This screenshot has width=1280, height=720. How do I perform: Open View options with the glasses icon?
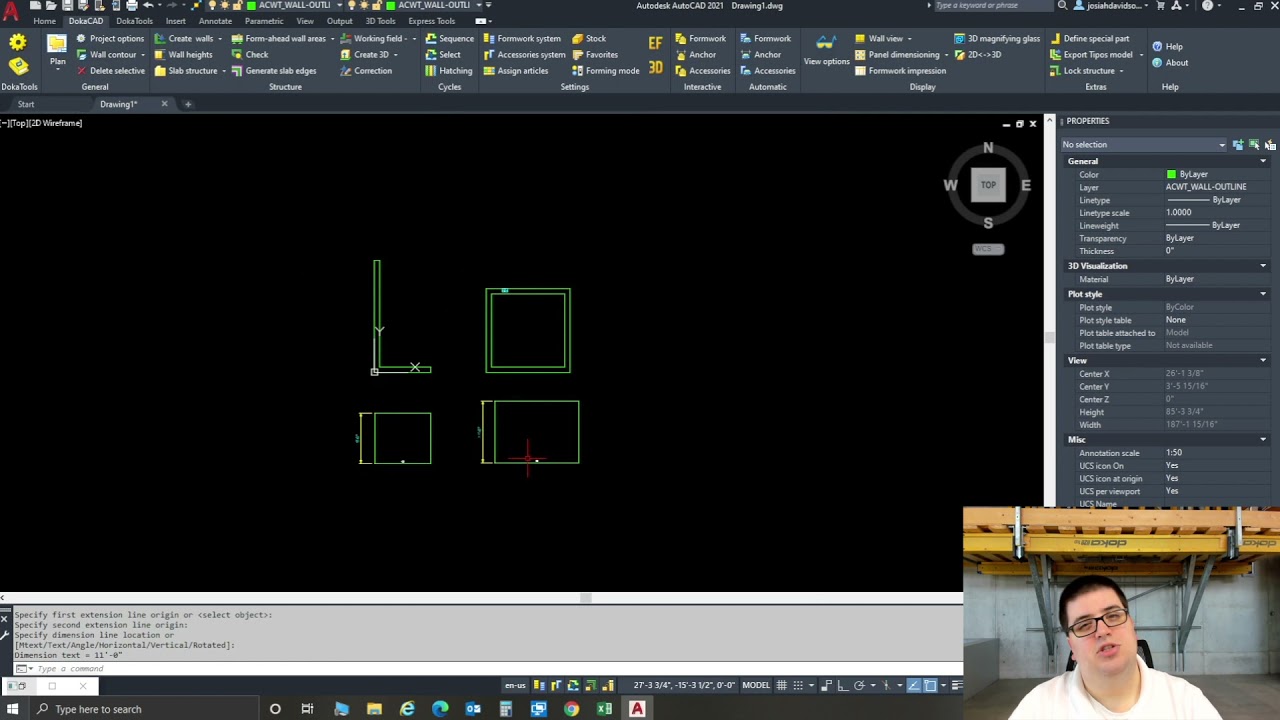pyautogui.click(x=826, y=49)
